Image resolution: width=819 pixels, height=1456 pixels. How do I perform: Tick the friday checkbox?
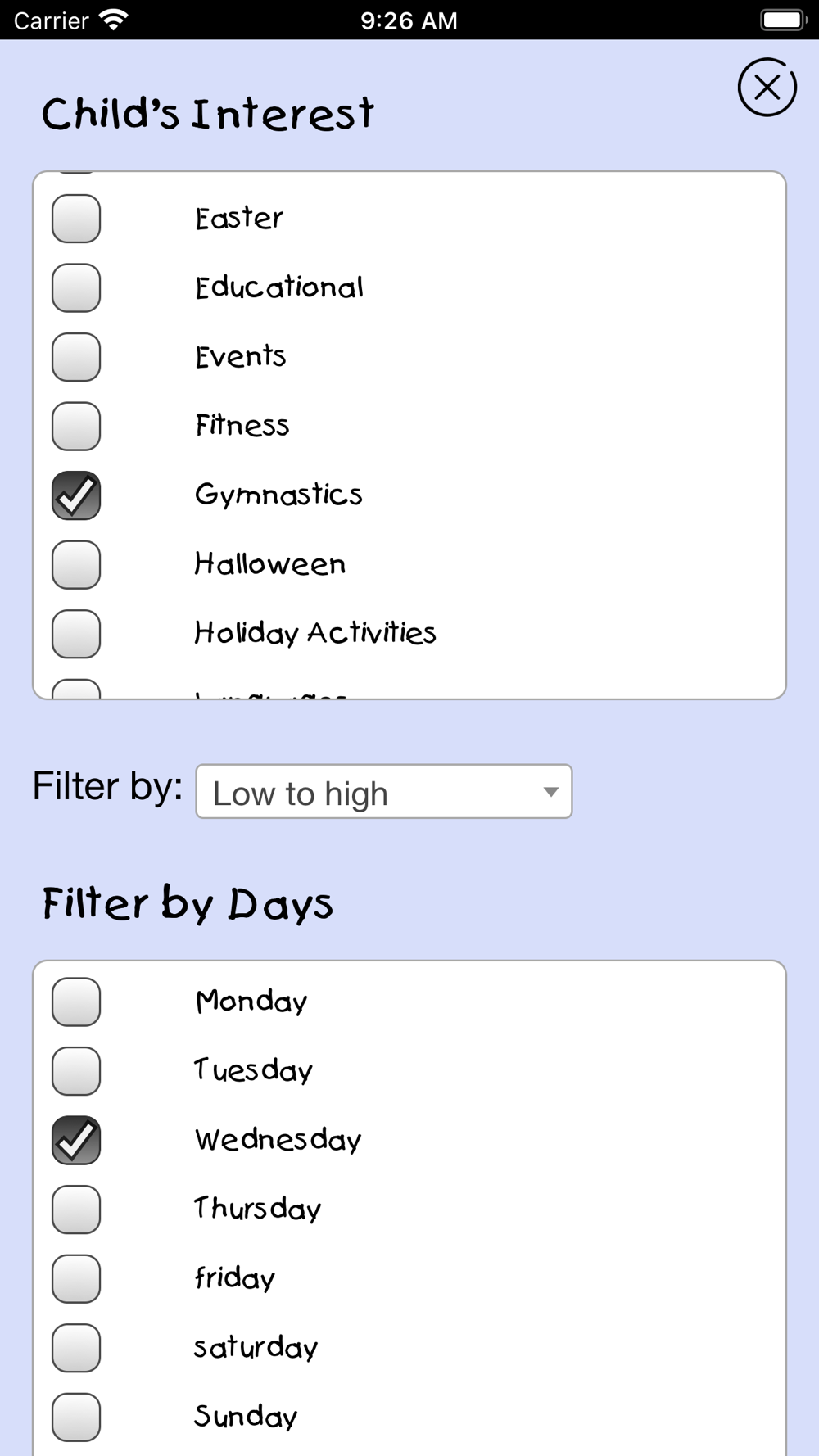tap(76, 1278)
